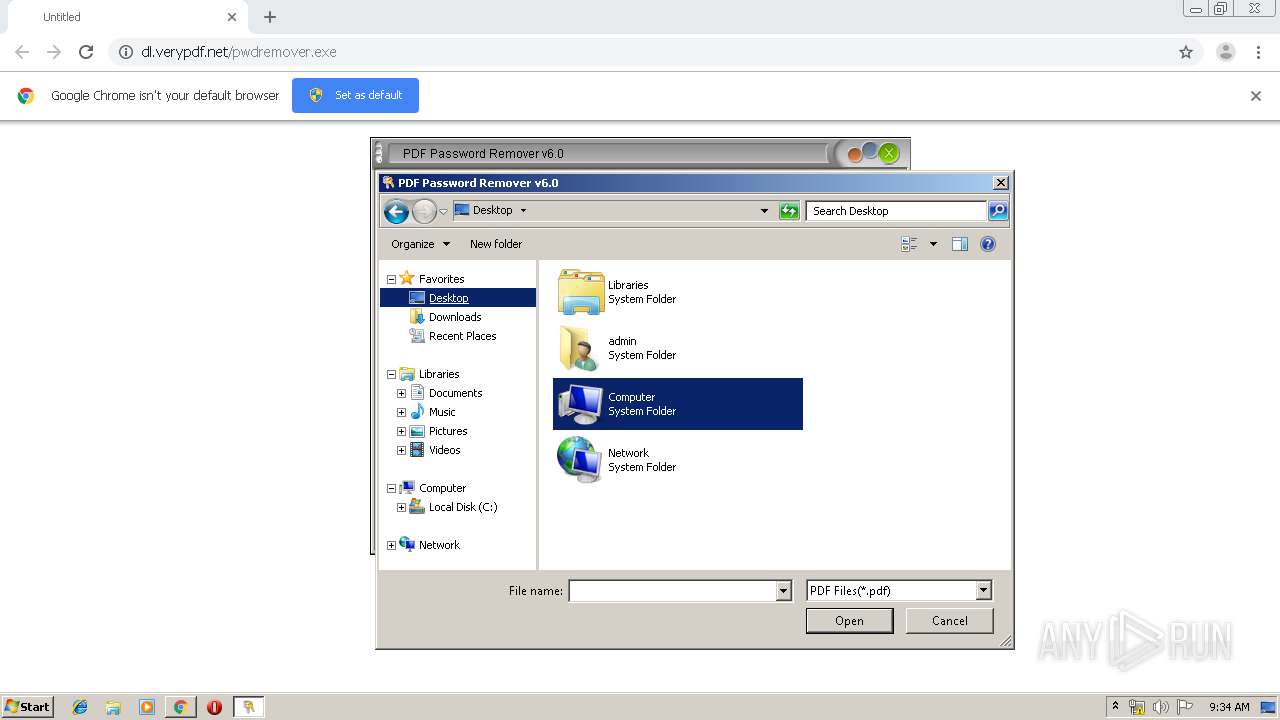Open Windows Explorer from taskbar
Image resolution: width=1280 pixels, height=720 pixels.
[x=113, y=707]
